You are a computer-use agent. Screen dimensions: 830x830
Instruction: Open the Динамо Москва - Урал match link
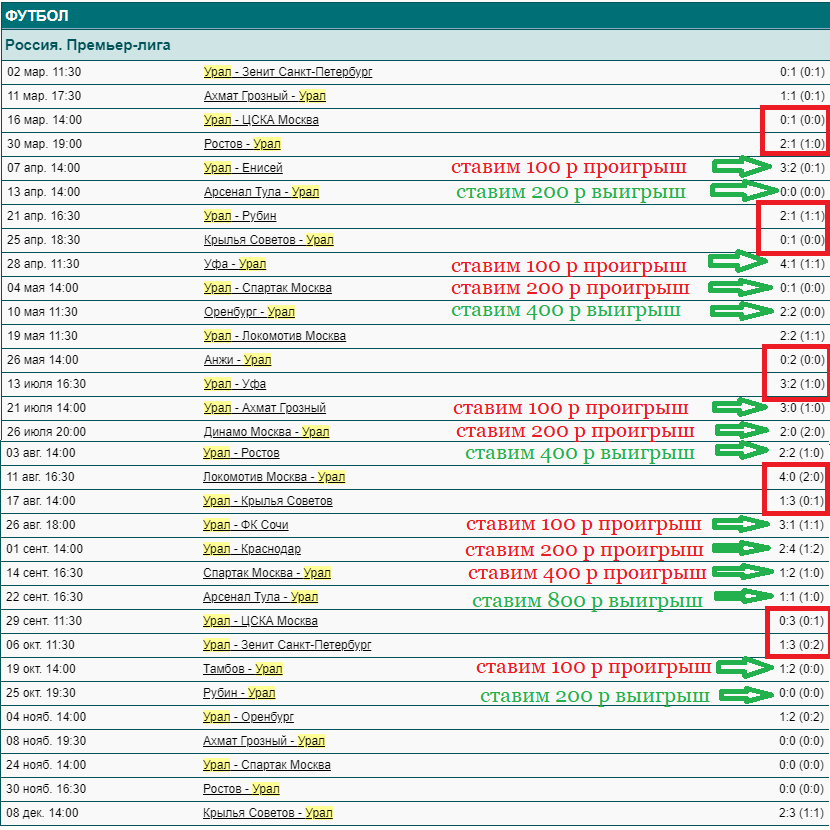pos(267,432)
